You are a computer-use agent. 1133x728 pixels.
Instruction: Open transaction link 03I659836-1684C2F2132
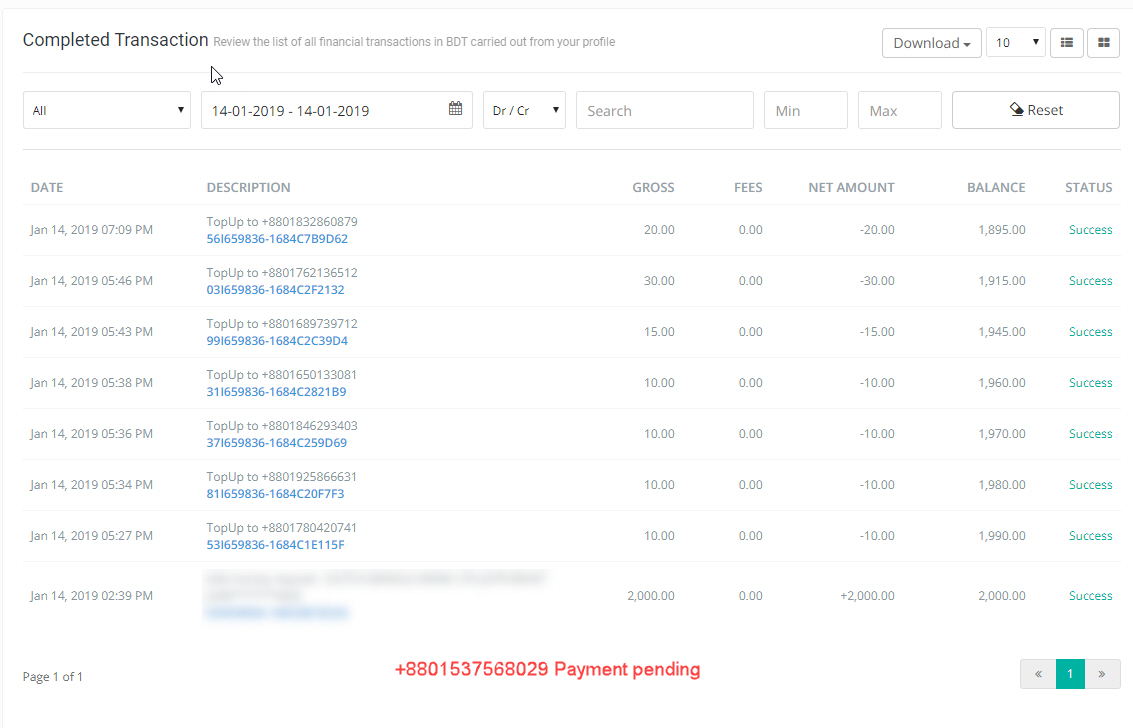tap(275, 290)
